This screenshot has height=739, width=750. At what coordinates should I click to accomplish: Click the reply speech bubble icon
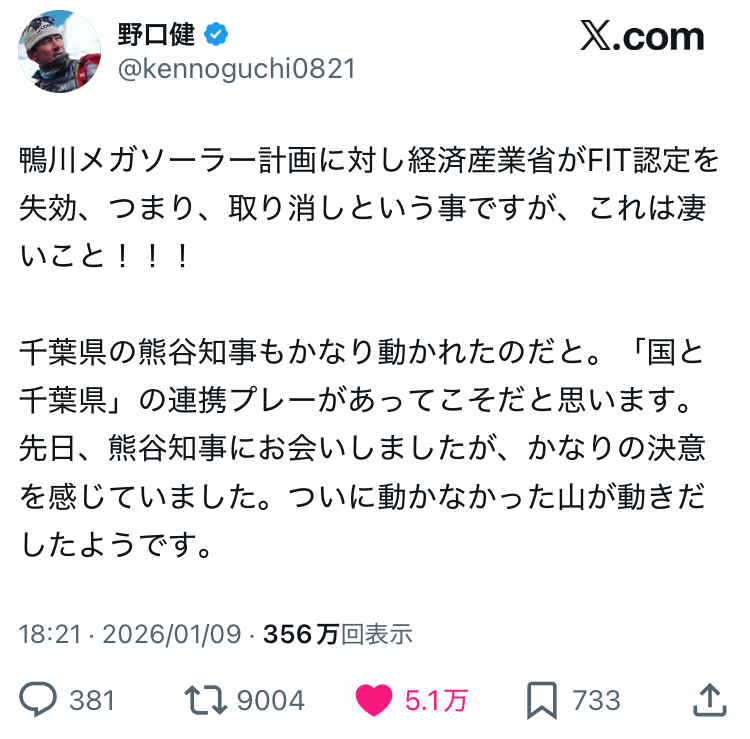click(38, 700)
